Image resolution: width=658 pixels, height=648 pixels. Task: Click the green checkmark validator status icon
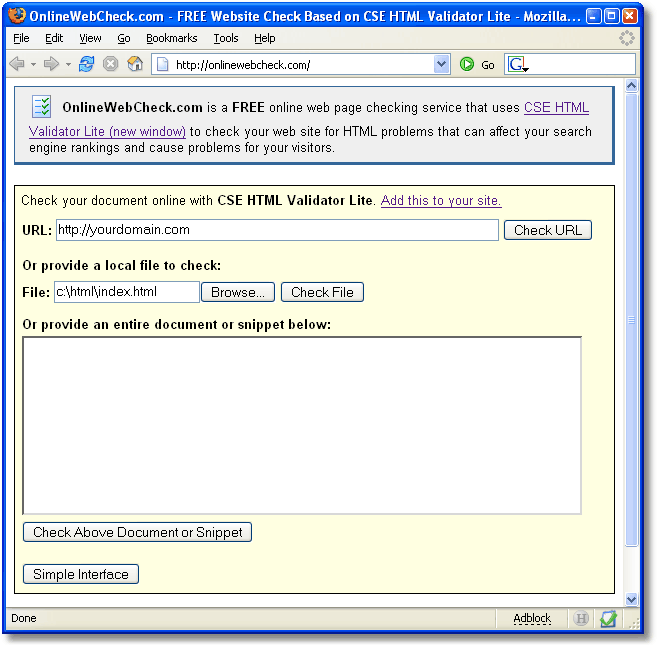pos(608,618)
